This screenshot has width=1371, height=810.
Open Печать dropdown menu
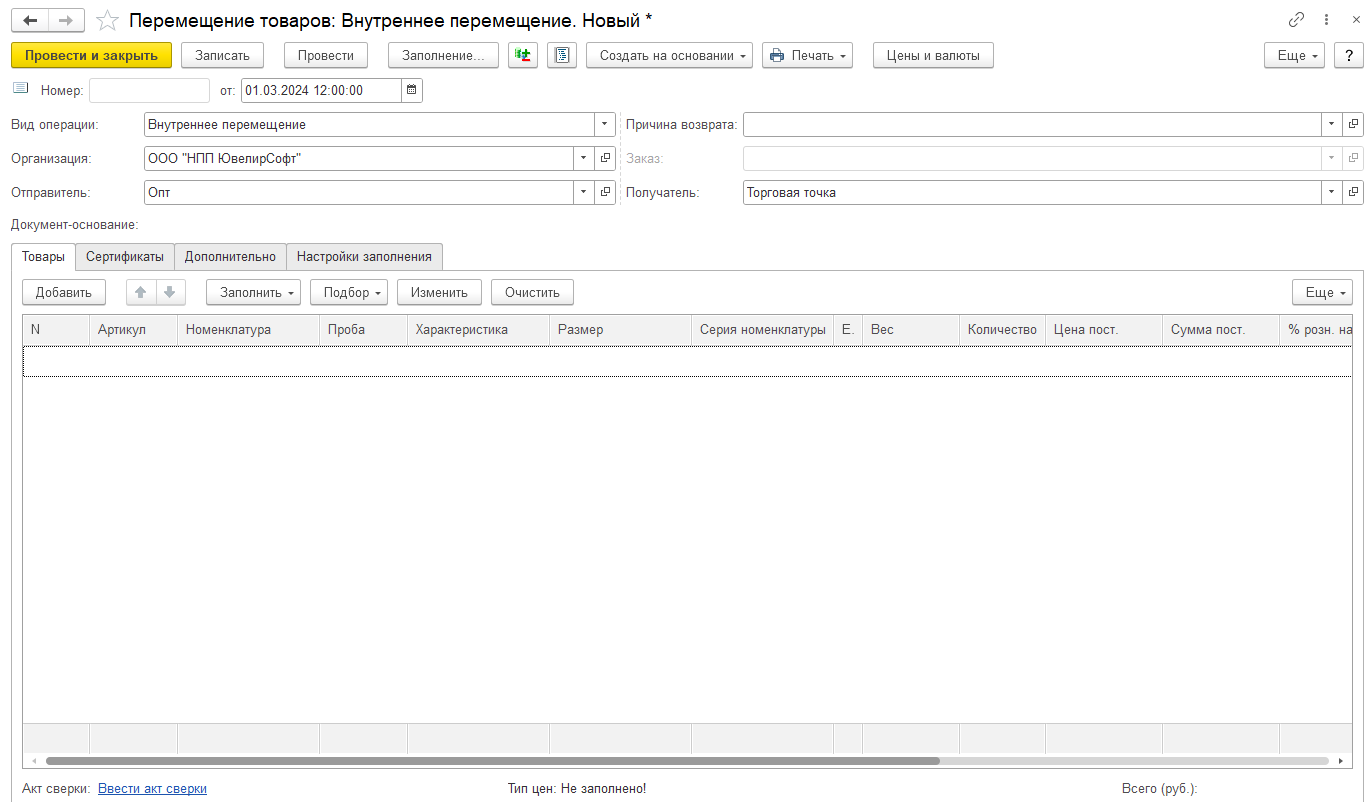coord(807,55)
